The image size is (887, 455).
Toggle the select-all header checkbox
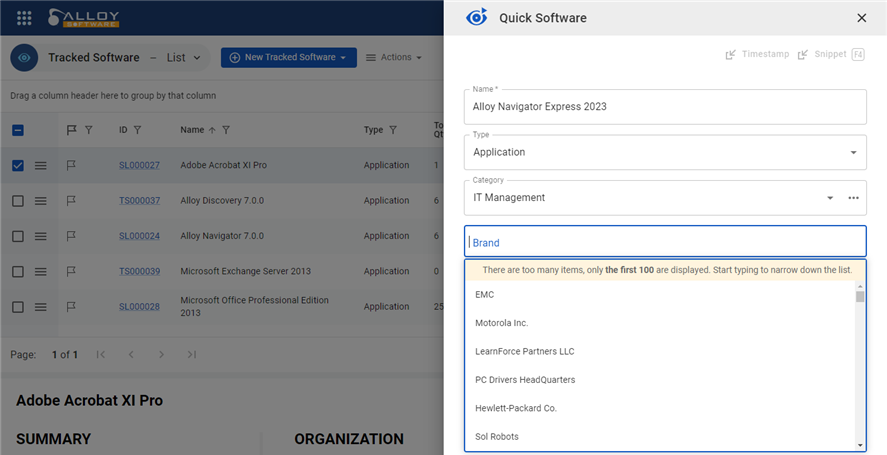18,130
